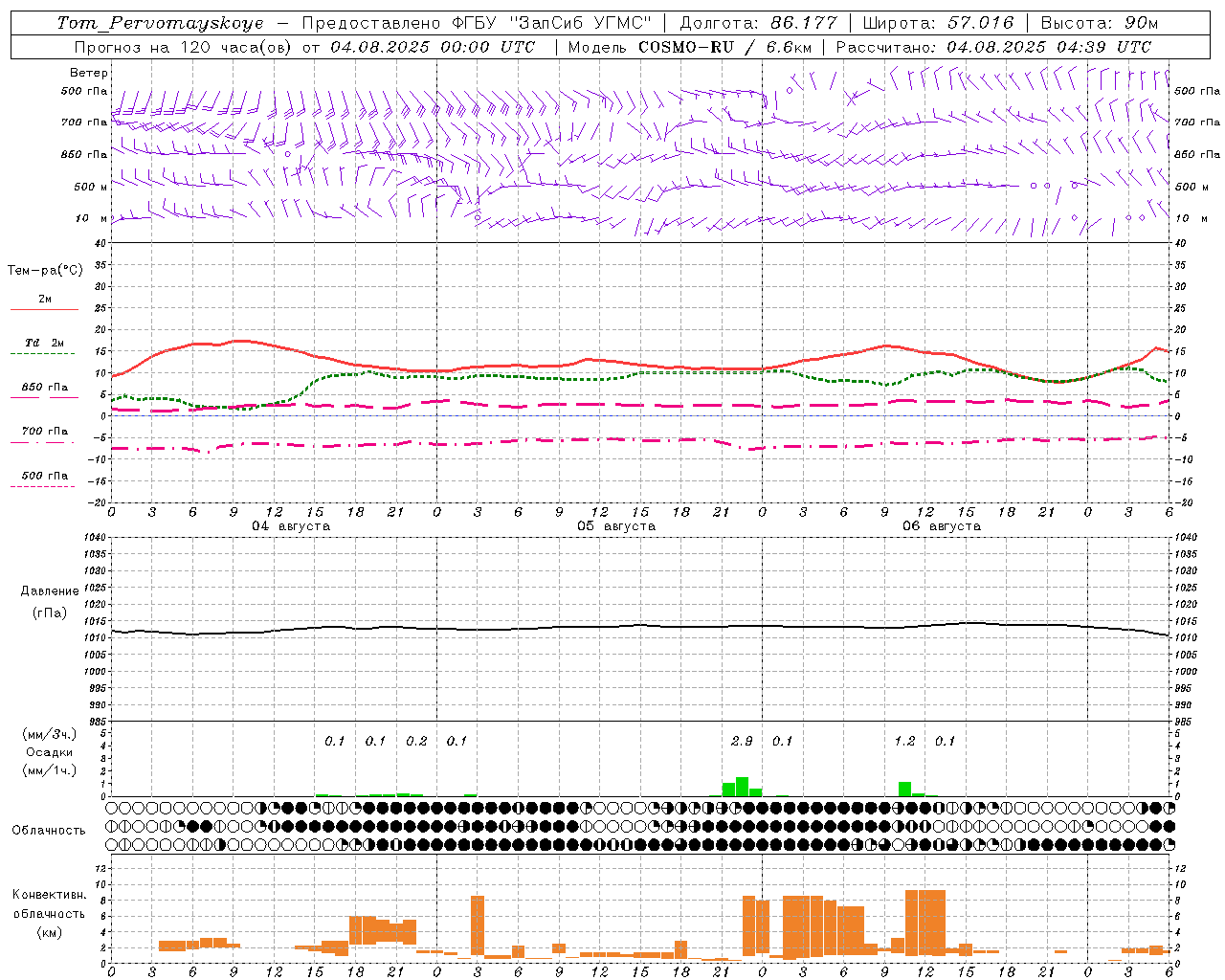Screen dimensions: 1225x980
Task: Select the elevation text Высота: 90м
Action: pos(1099,23)
